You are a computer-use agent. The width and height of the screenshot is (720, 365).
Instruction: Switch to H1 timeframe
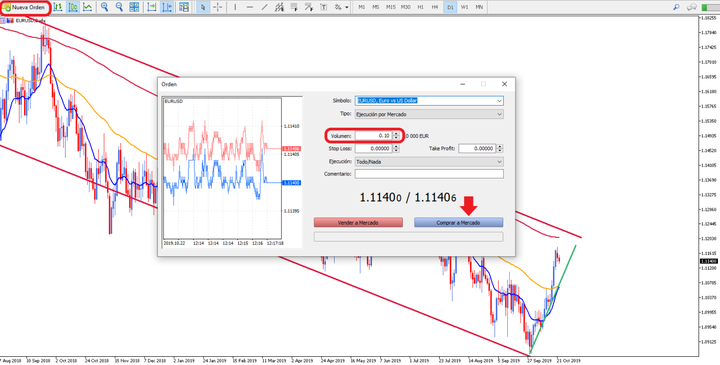tap(420, 7)
